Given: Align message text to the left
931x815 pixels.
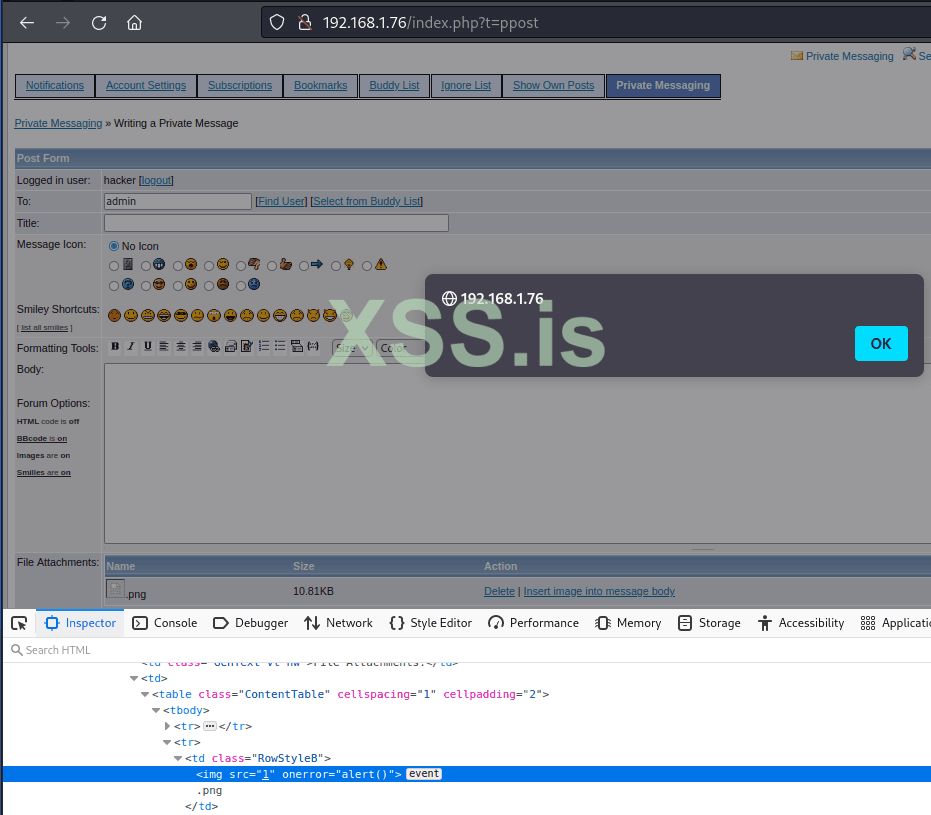Looking at the screenshot, I should pos(164,347).
